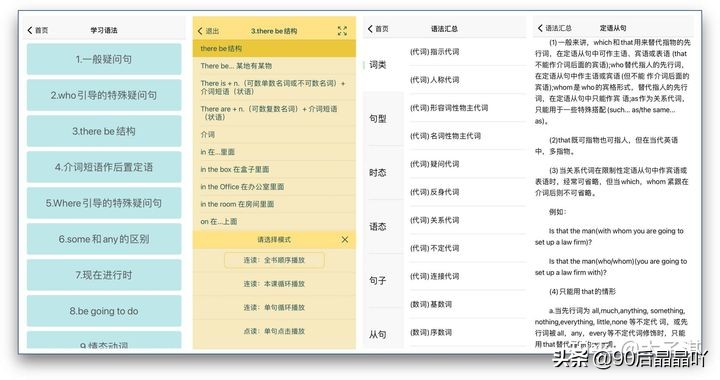Tap the 介词 row in lesson list

(x=274, y=134)
